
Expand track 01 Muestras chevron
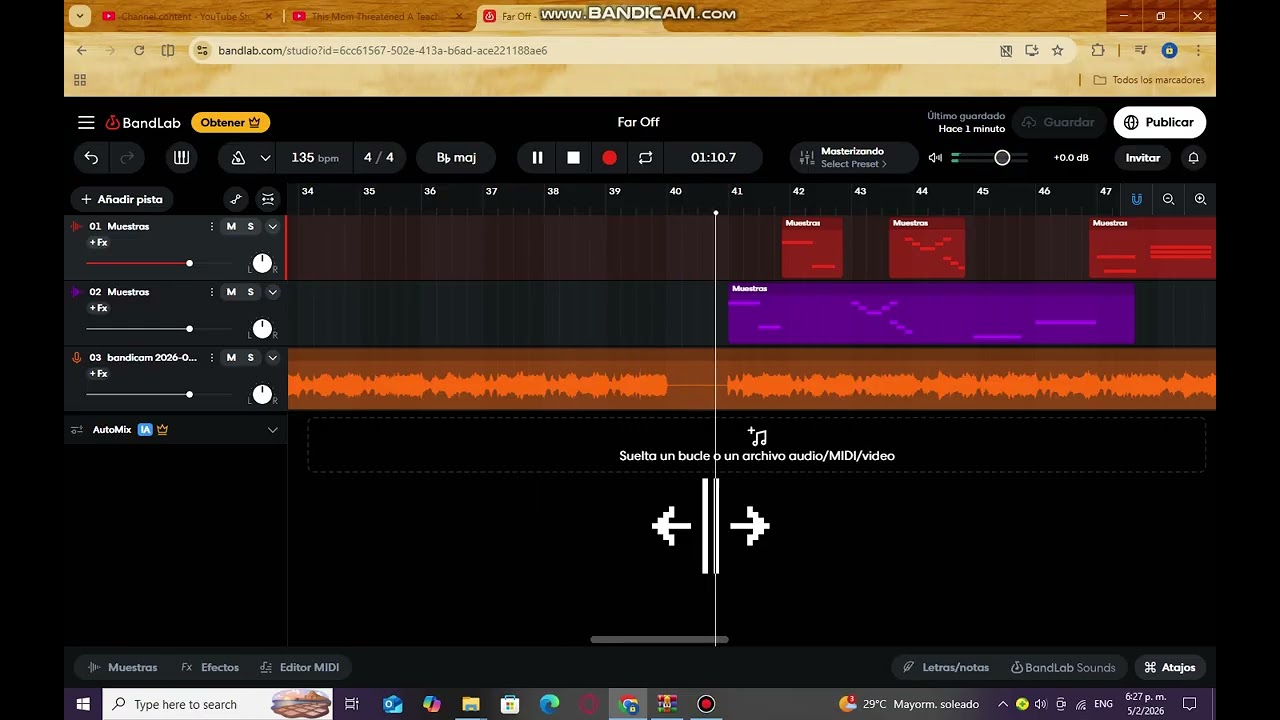[x=272, y=226]
